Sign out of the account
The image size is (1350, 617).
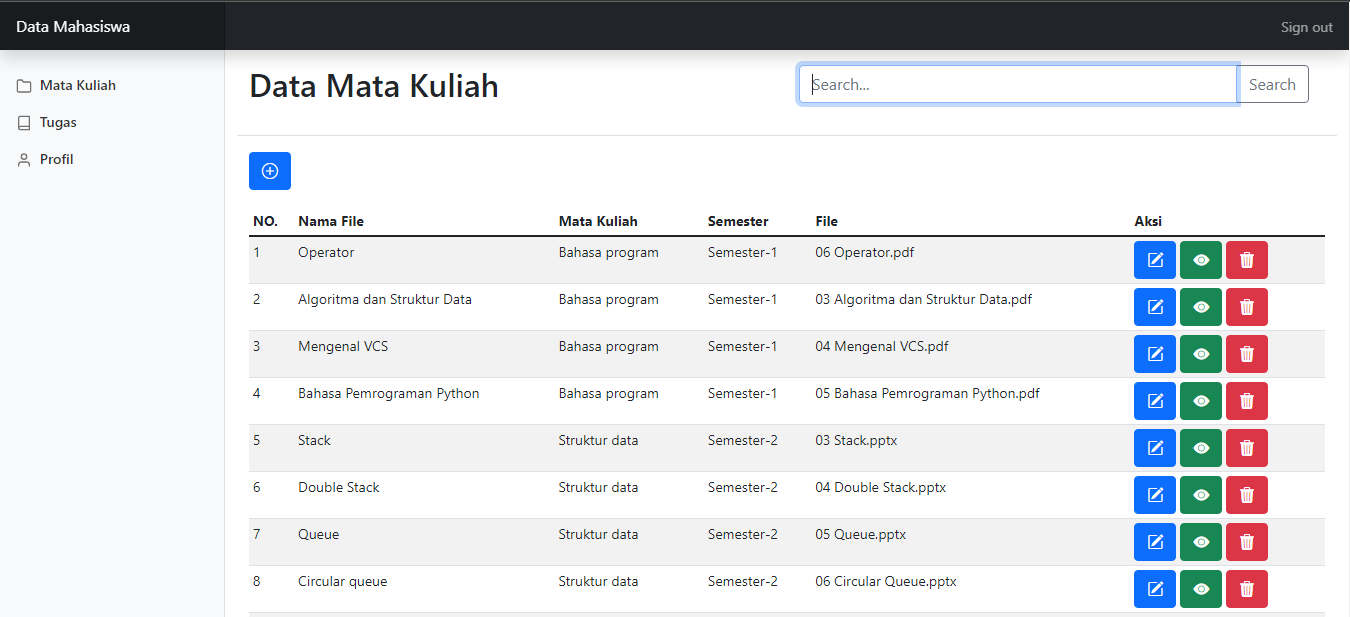tap(1306, 27)
